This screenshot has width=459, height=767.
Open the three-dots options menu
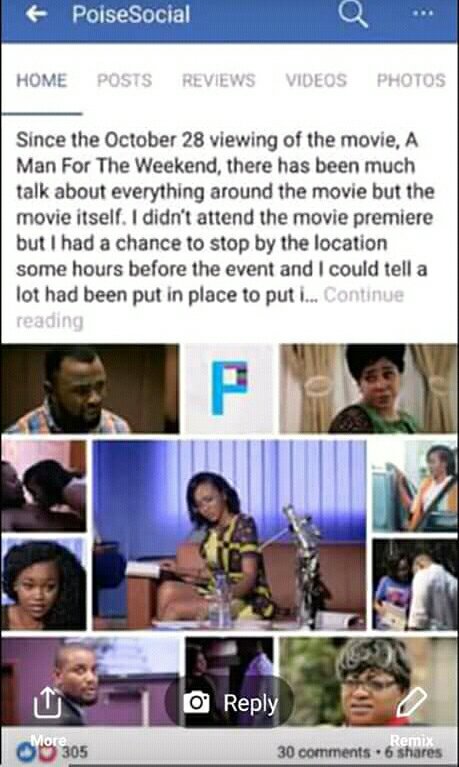click(x=423, y=13)
